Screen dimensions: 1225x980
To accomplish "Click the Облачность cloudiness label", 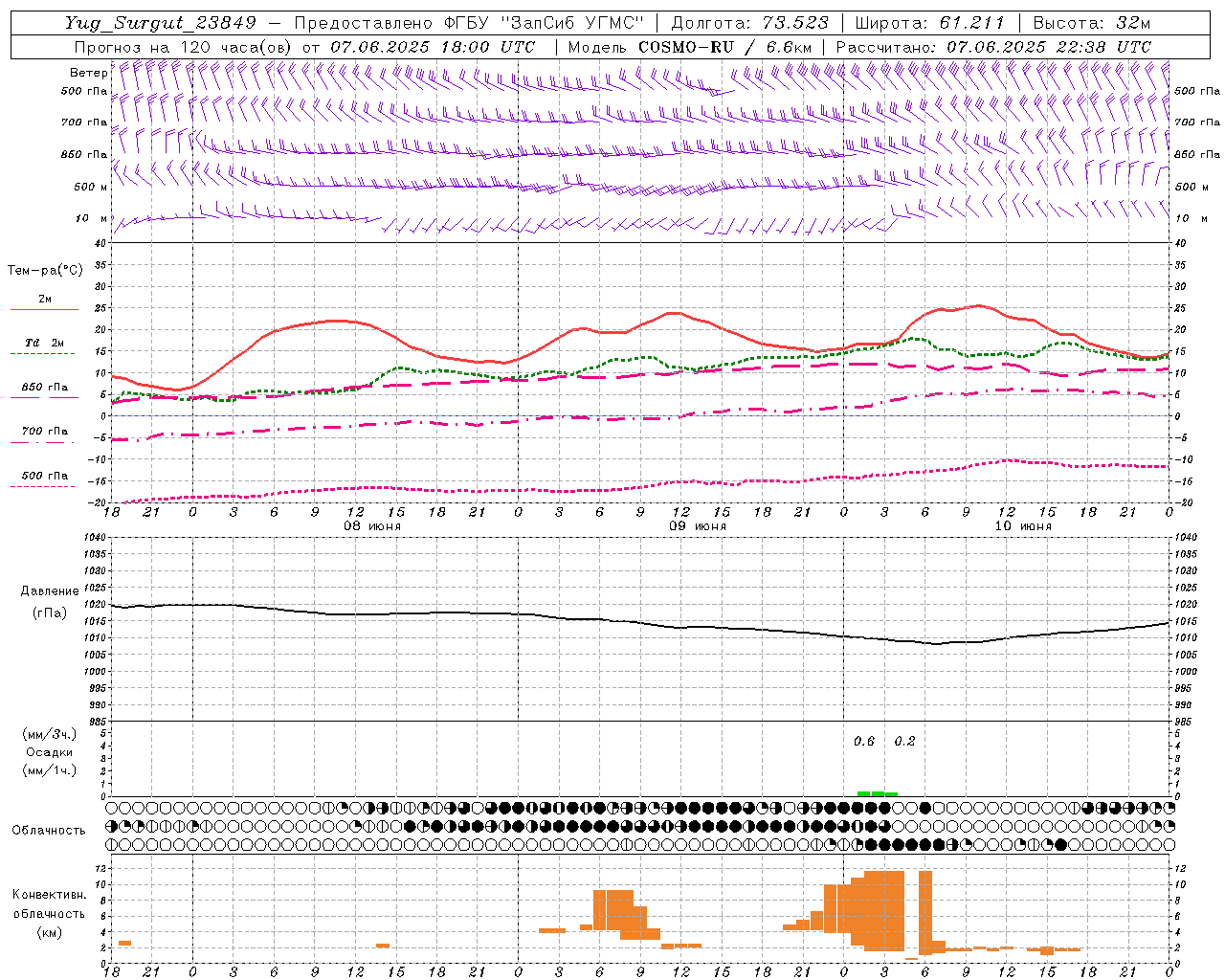I will coord(49,830).
